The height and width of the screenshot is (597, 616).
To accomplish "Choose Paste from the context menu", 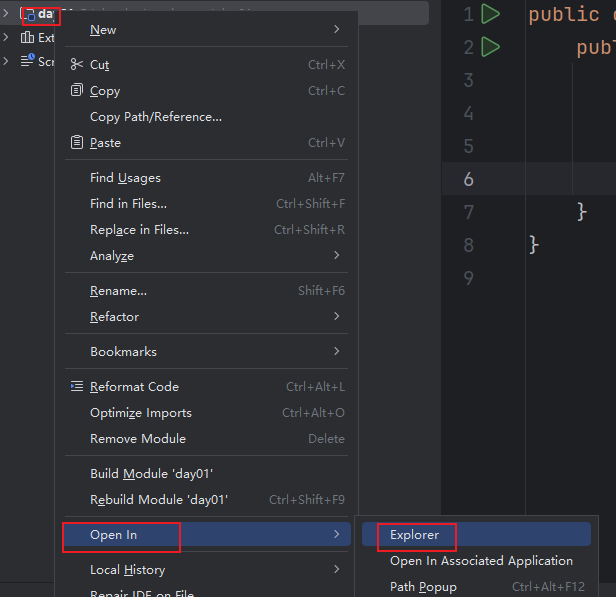I will (x=206, y=143).
